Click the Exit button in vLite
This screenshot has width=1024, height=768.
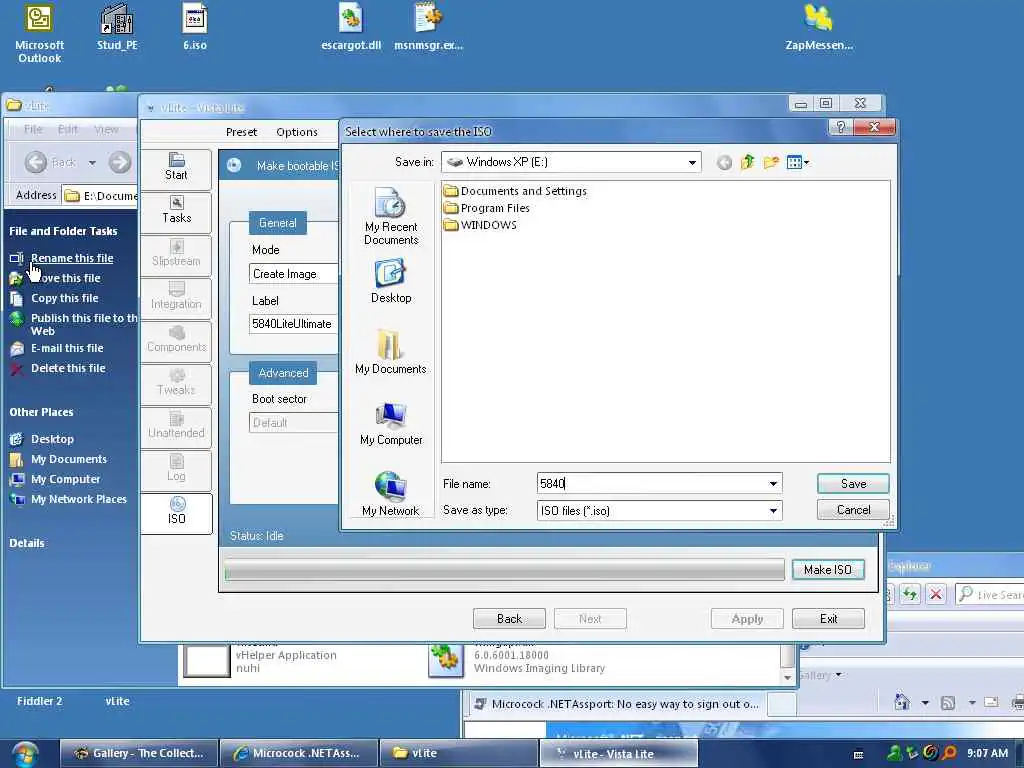pyautogui.click(x=828, y=618)
